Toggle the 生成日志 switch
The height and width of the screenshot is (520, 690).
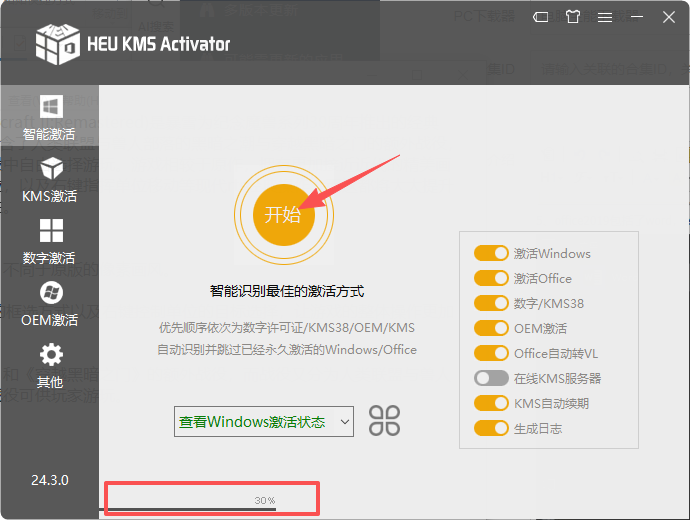pyautogui.click(x=491, y=428)
